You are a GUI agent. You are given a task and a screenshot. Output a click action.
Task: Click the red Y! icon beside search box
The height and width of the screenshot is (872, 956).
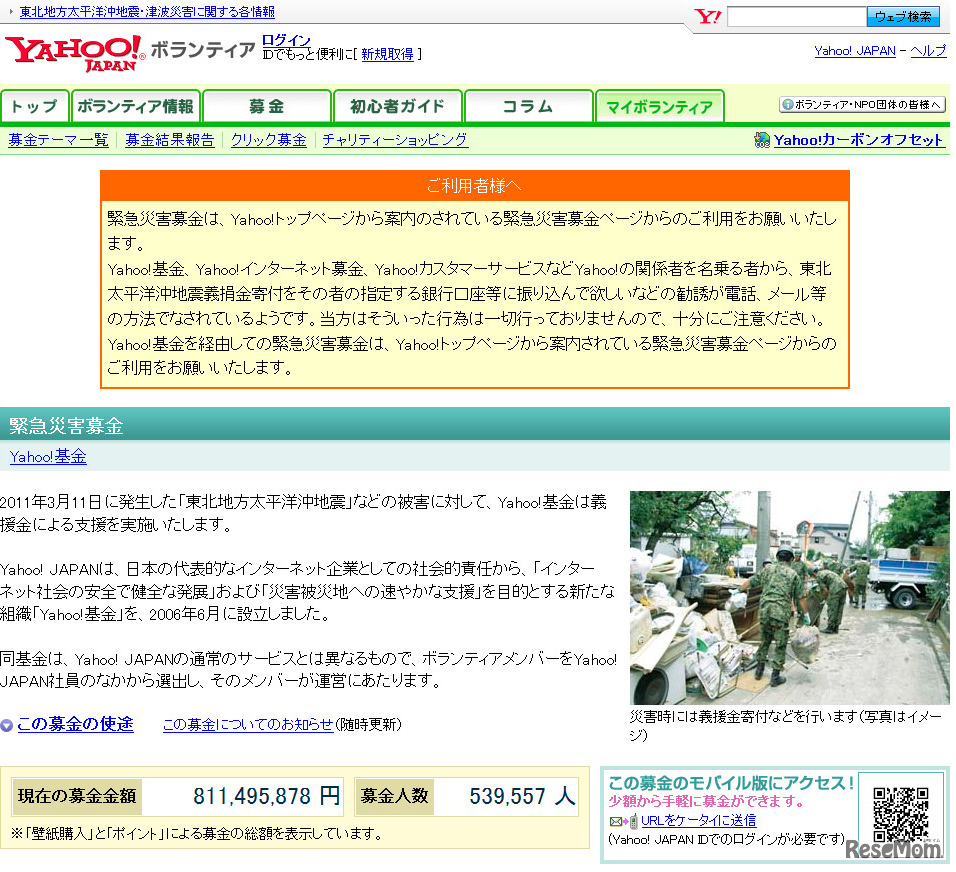point(708,16)
